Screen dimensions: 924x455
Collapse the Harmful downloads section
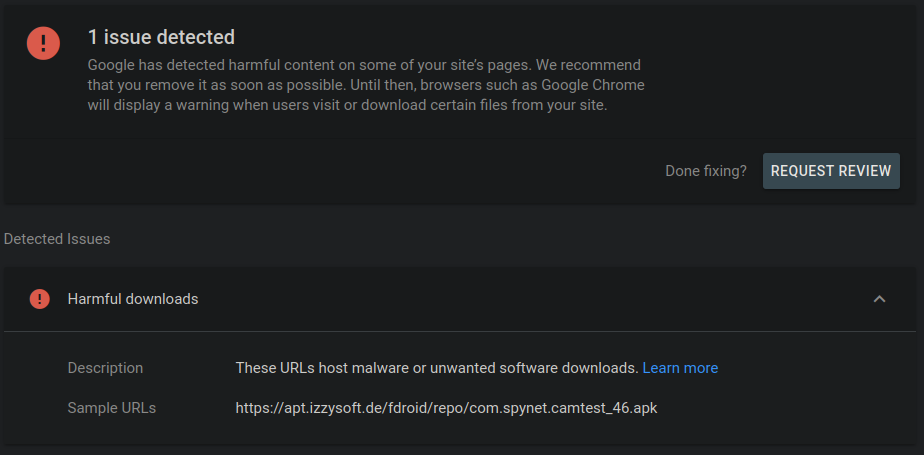tap(879, 299)
